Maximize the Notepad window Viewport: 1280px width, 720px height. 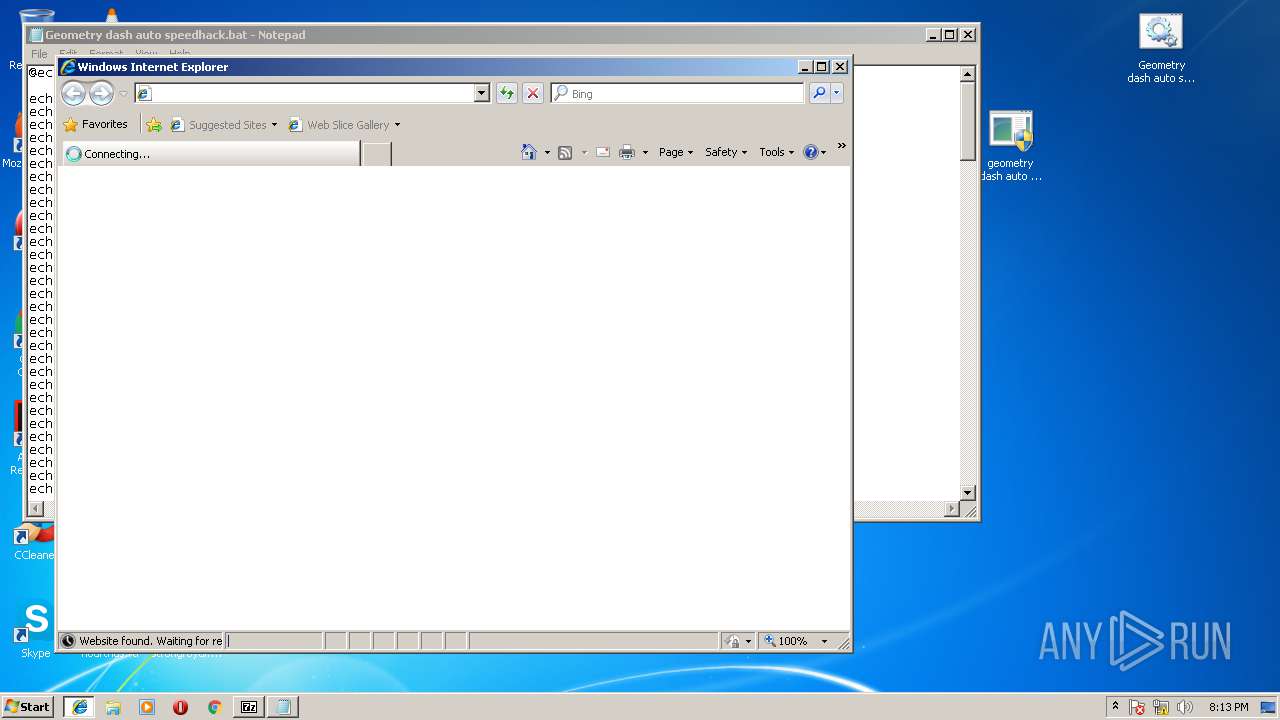point(950,34)
